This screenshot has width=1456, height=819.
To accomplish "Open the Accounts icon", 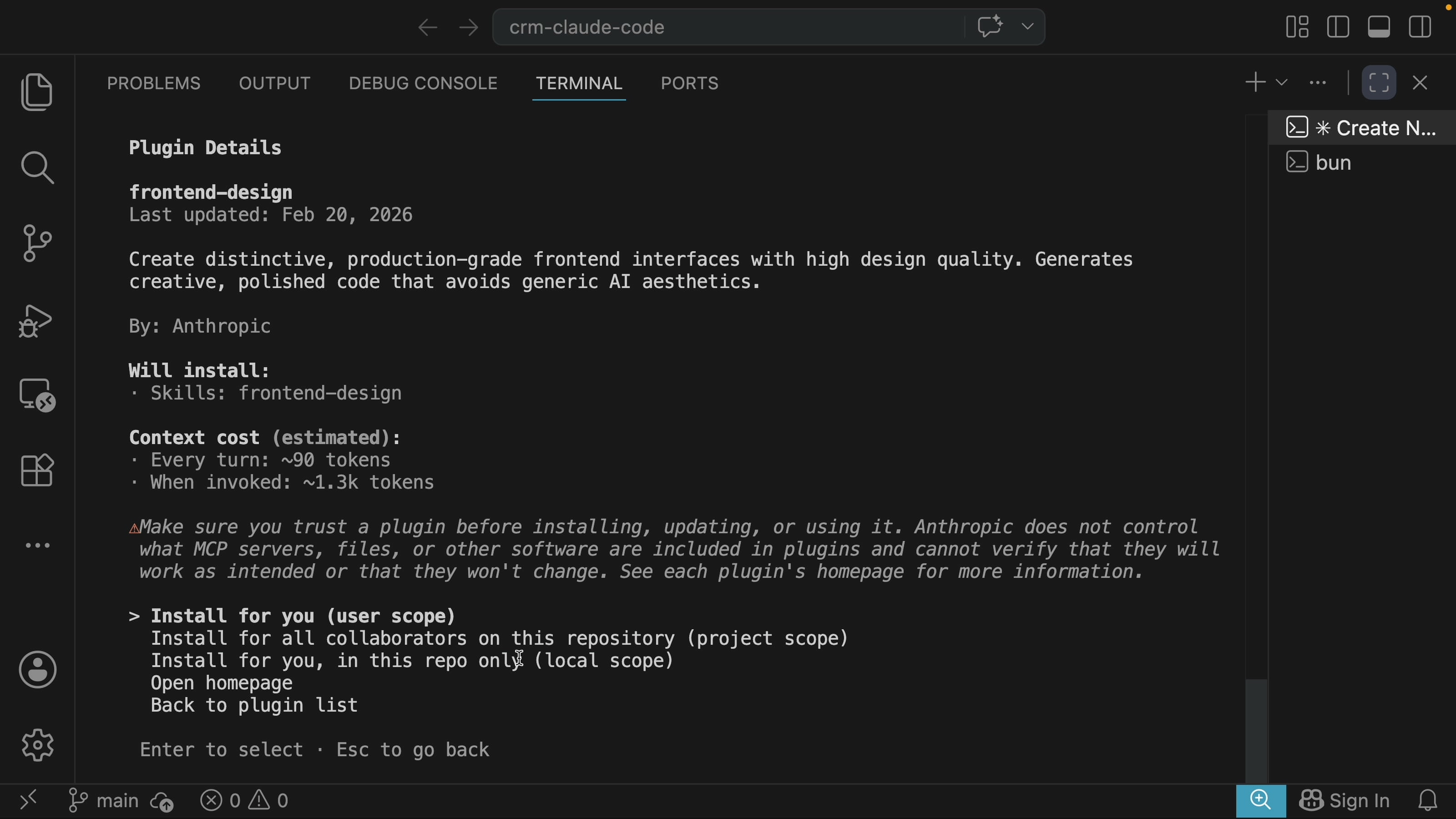I will [37, 669].
